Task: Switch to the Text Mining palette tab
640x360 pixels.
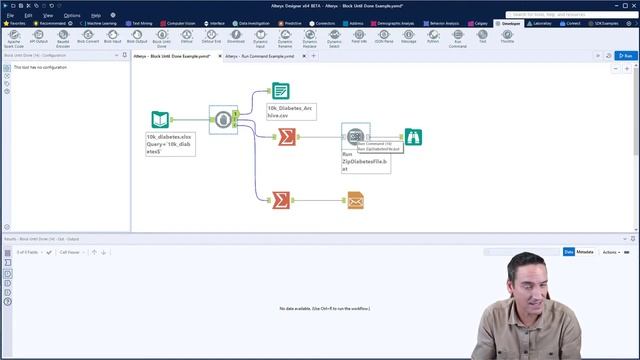Action: [x=139, y=23]
